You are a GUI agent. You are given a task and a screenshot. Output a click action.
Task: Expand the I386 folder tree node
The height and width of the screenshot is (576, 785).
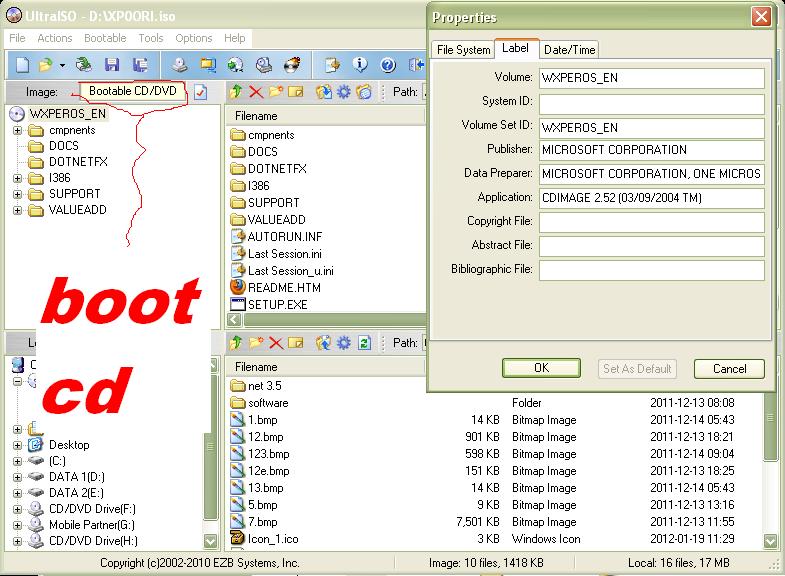click(18, 178)
